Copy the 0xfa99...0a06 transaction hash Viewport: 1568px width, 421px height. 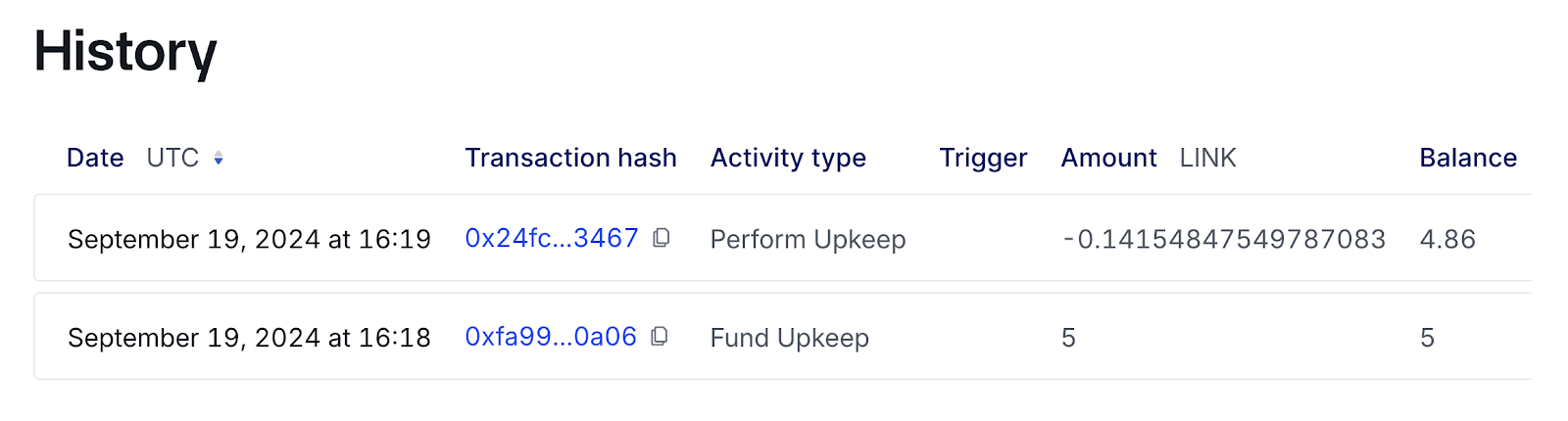660,337
